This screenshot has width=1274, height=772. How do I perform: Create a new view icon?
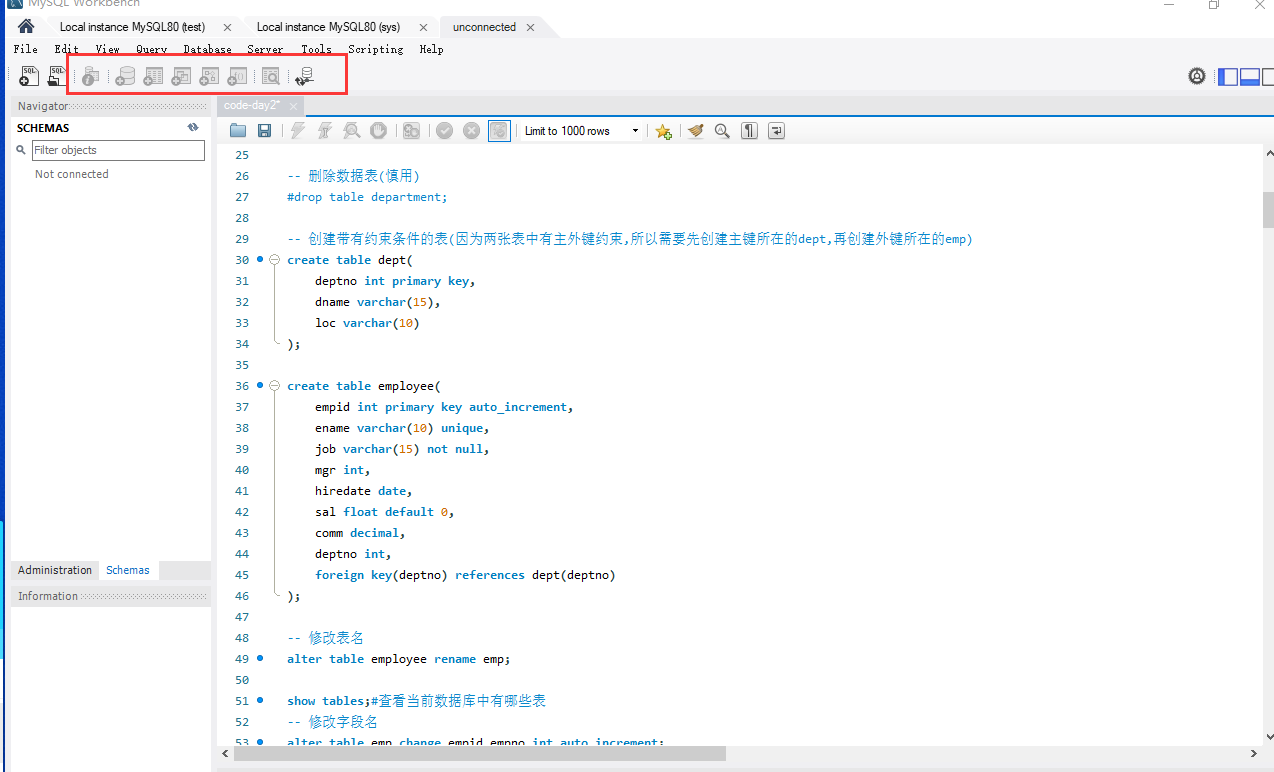coord(181,76)
